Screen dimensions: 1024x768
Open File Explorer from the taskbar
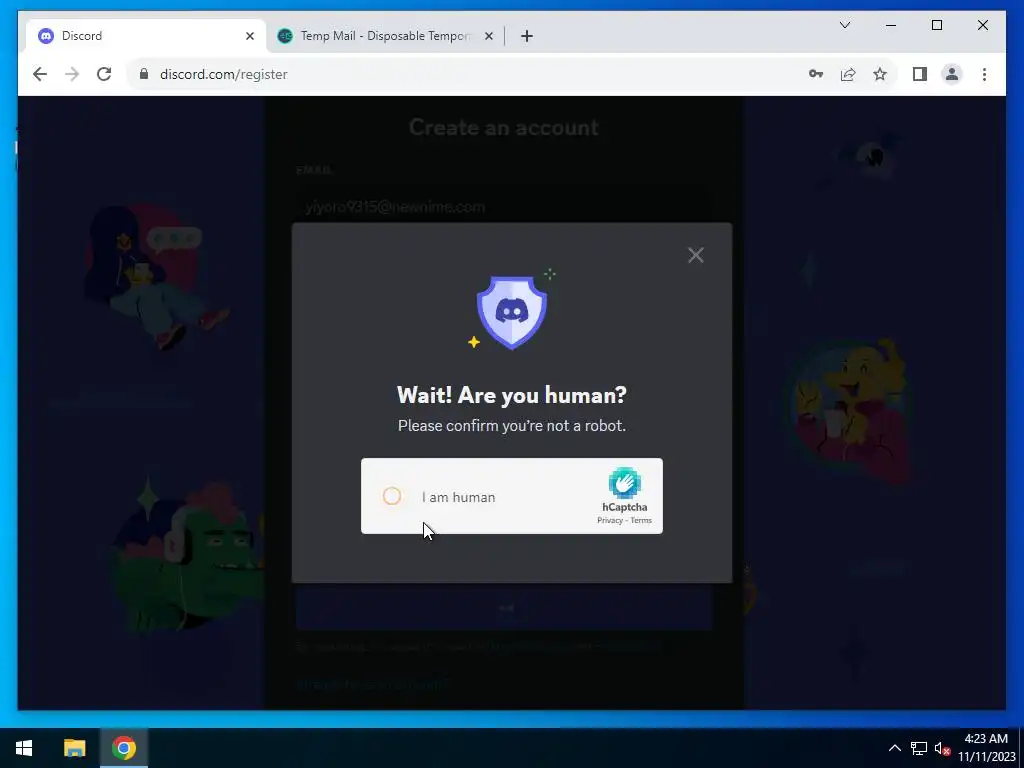[74, 748]
